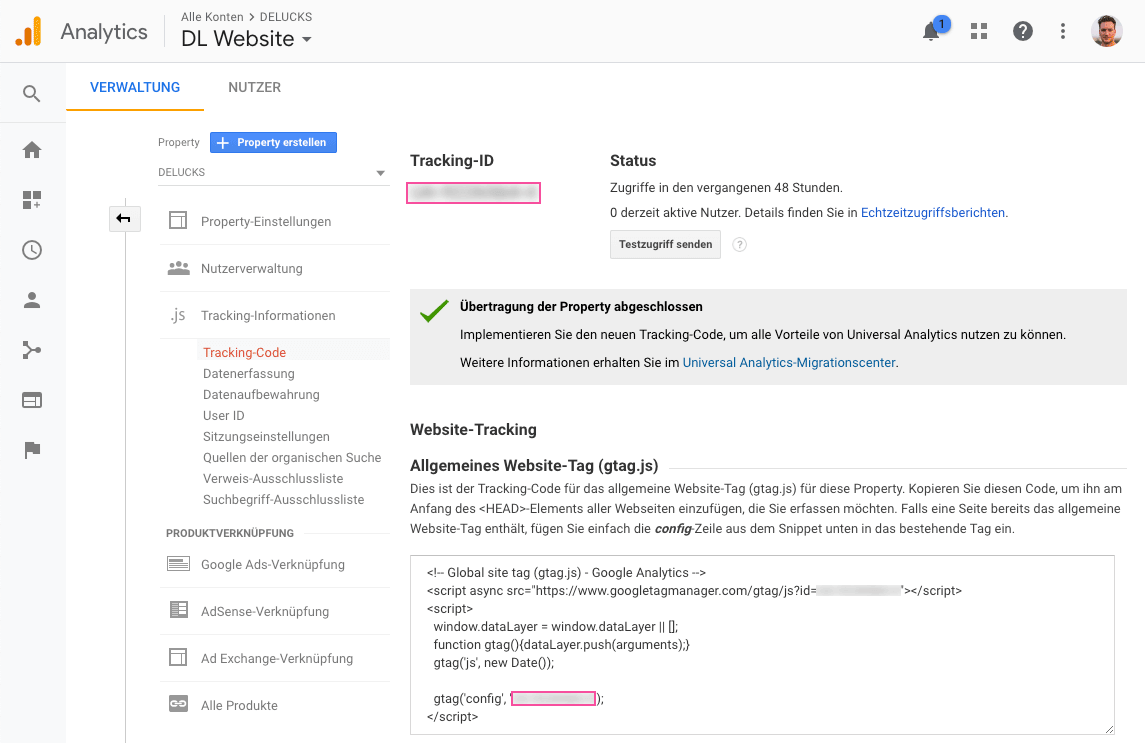
Task: Open Audience reports person icon
Action: pyautogui.click(x=32, y=300)
